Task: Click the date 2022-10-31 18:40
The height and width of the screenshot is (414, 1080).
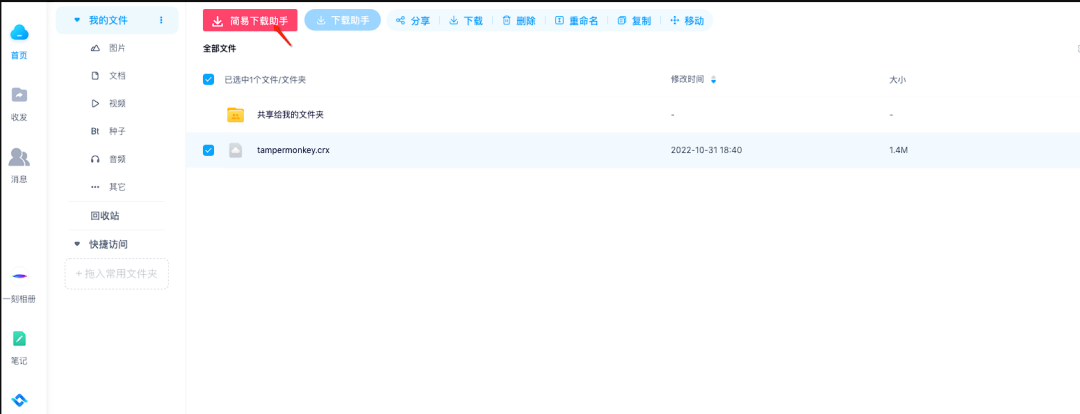Action: tap(706, 150)
